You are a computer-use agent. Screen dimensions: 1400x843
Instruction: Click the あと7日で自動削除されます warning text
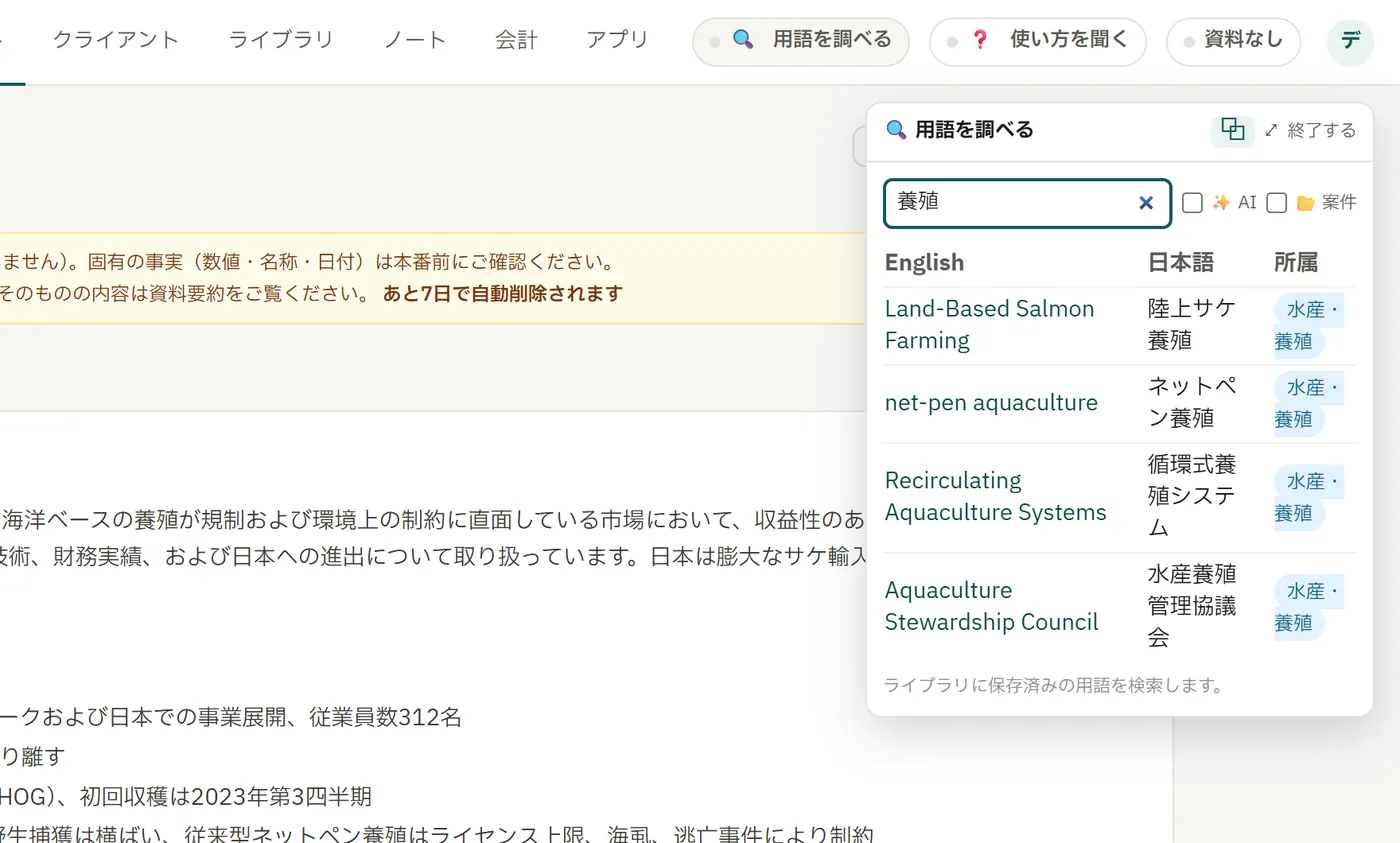pyautogui.click(x=502, y=293)
